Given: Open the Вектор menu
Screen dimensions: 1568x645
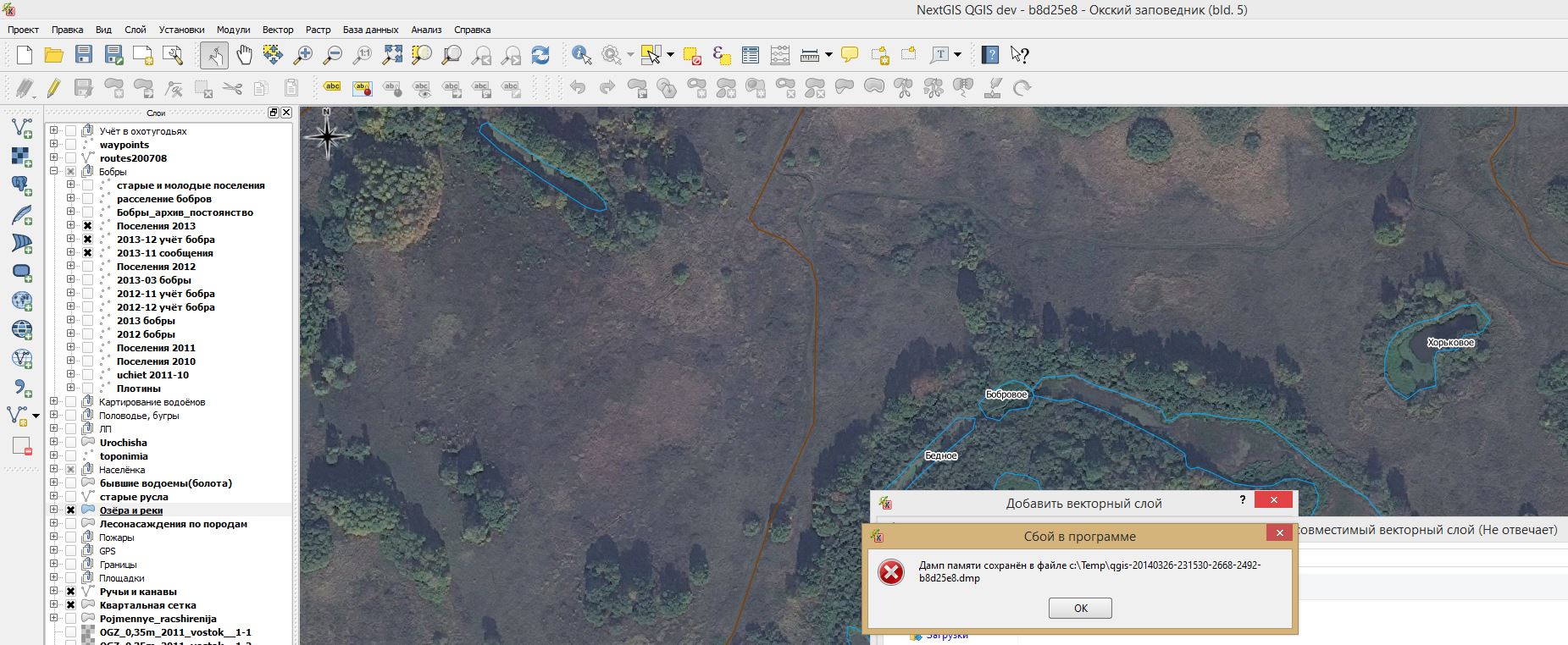Looking at the screenshot, I should click(x=277, y=30).
